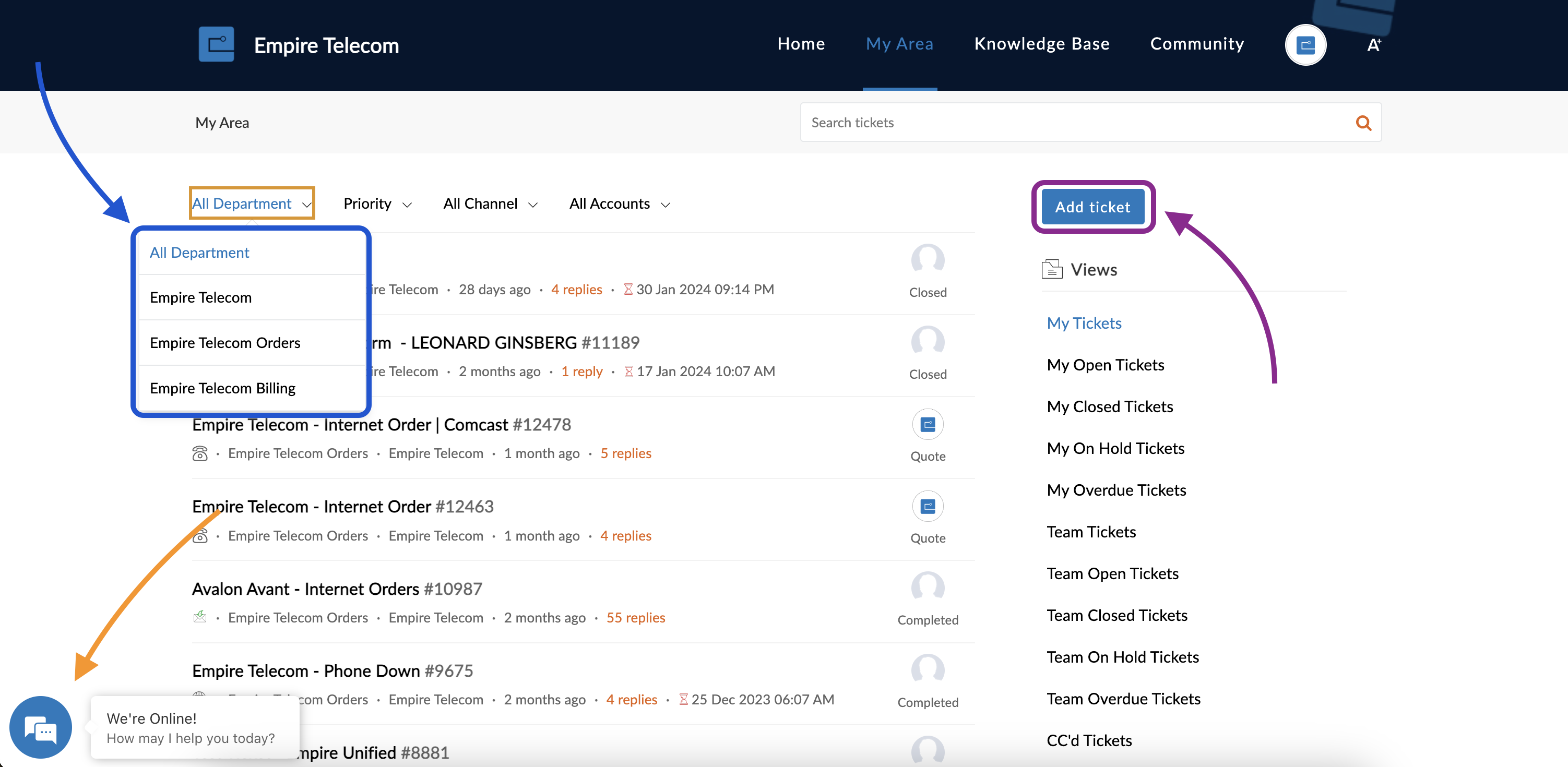Screen dimensions: 1568x767
Task: Open CC'd Tickets view
Action: 1089,740
